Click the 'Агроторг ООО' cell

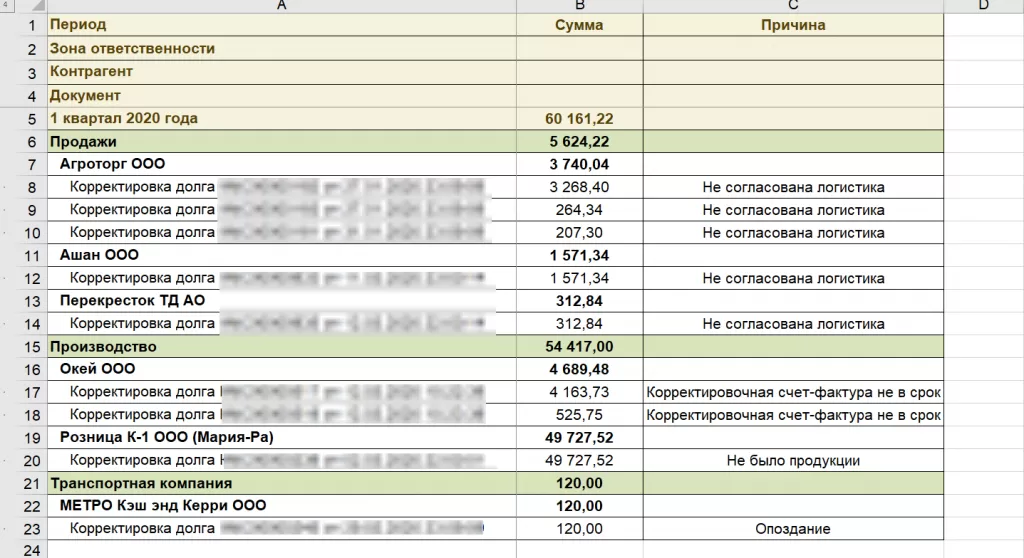[112, 164]
